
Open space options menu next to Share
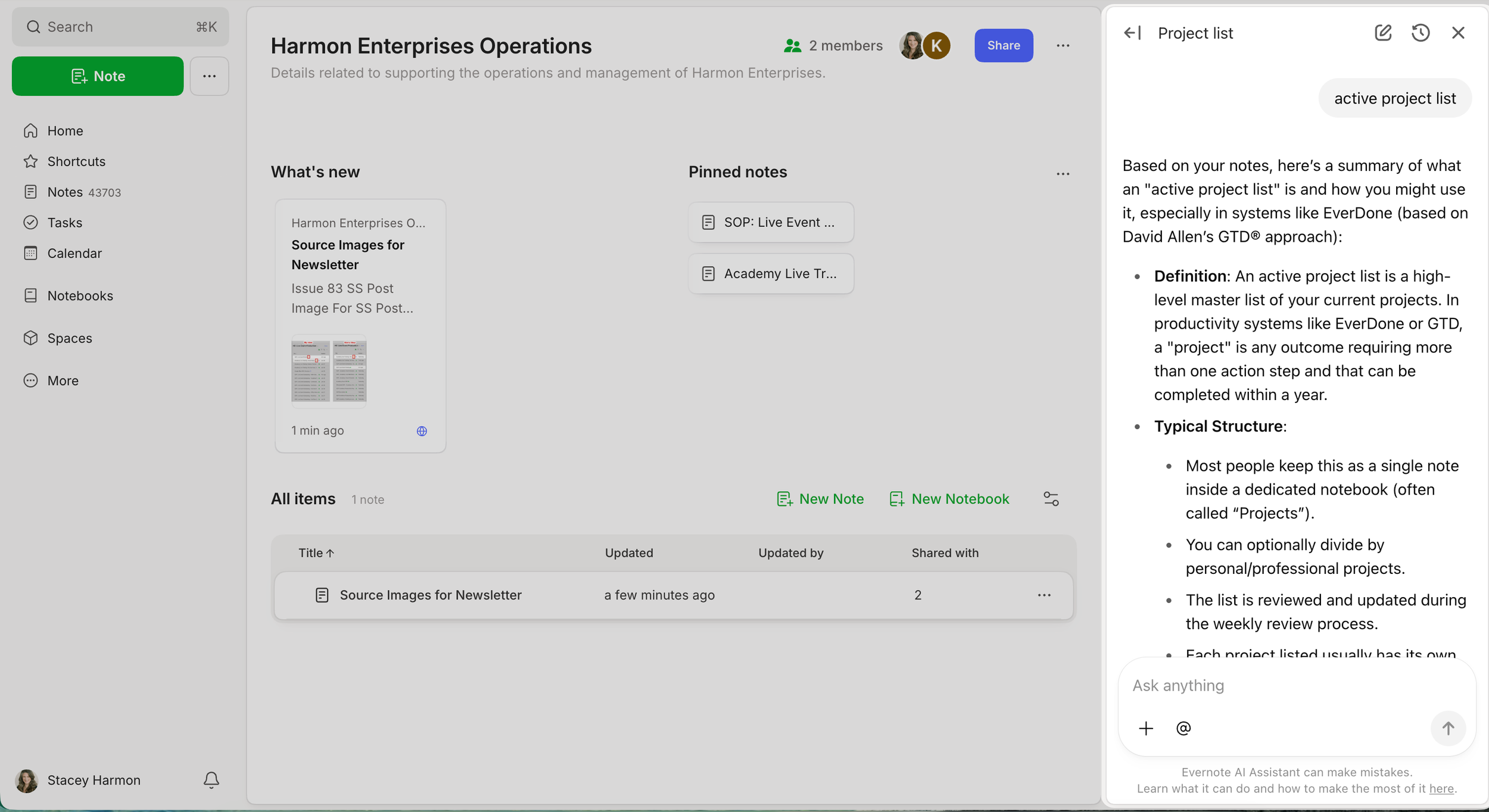pyautogui.click(x=1063, y=46)
